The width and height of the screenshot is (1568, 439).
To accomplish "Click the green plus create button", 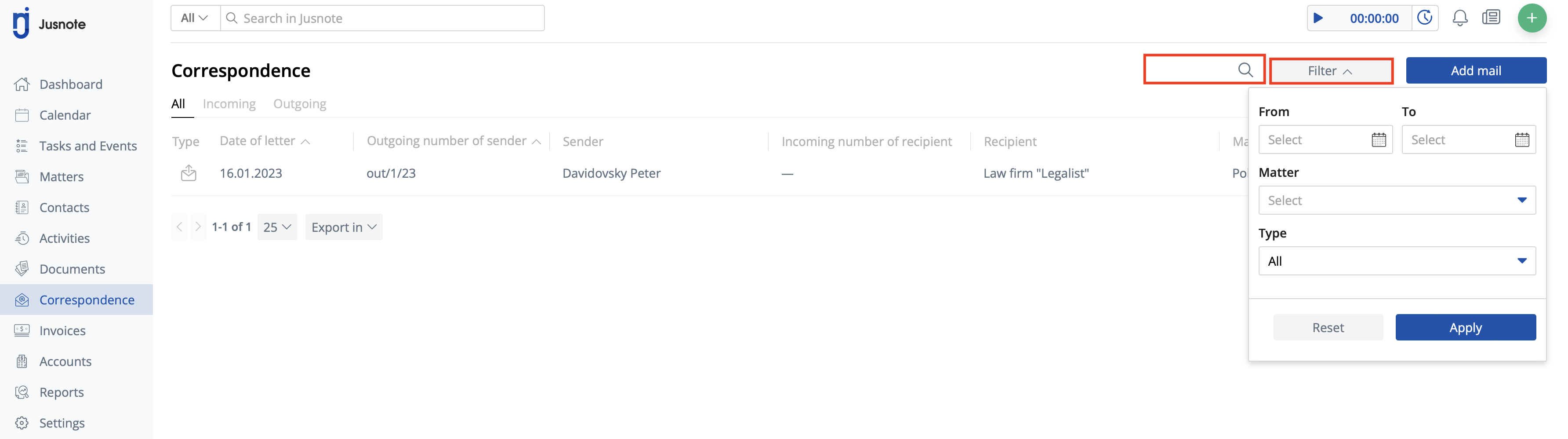I will (1532, 18).
